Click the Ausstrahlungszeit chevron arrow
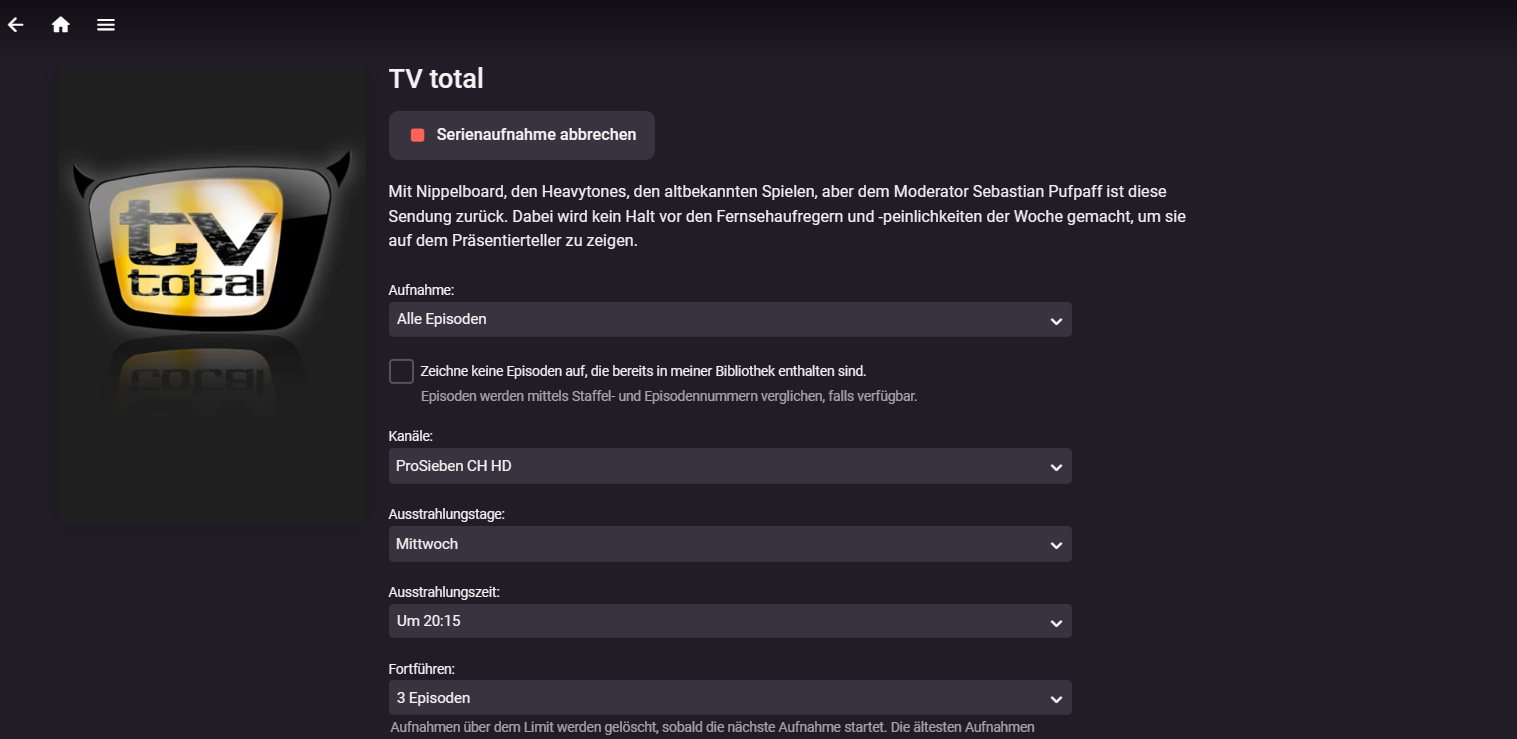This screenshot has width=1517, height=739. coord(1056,623)
